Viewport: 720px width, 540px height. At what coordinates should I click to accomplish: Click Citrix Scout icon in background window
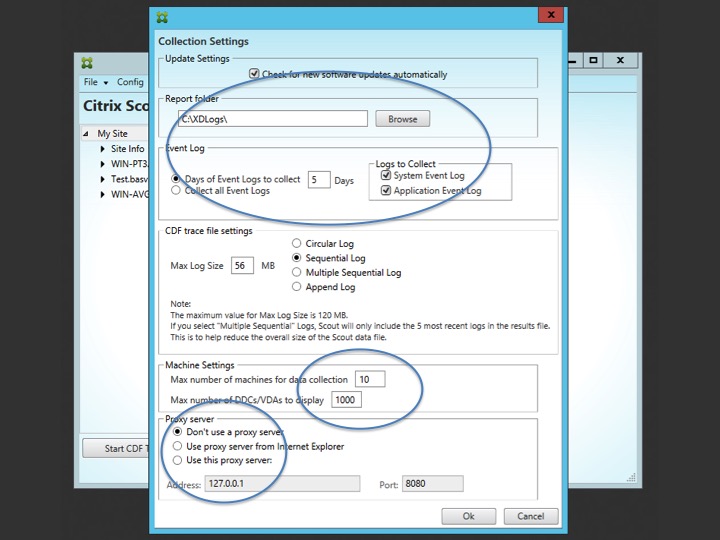click(x=87, y=63)
